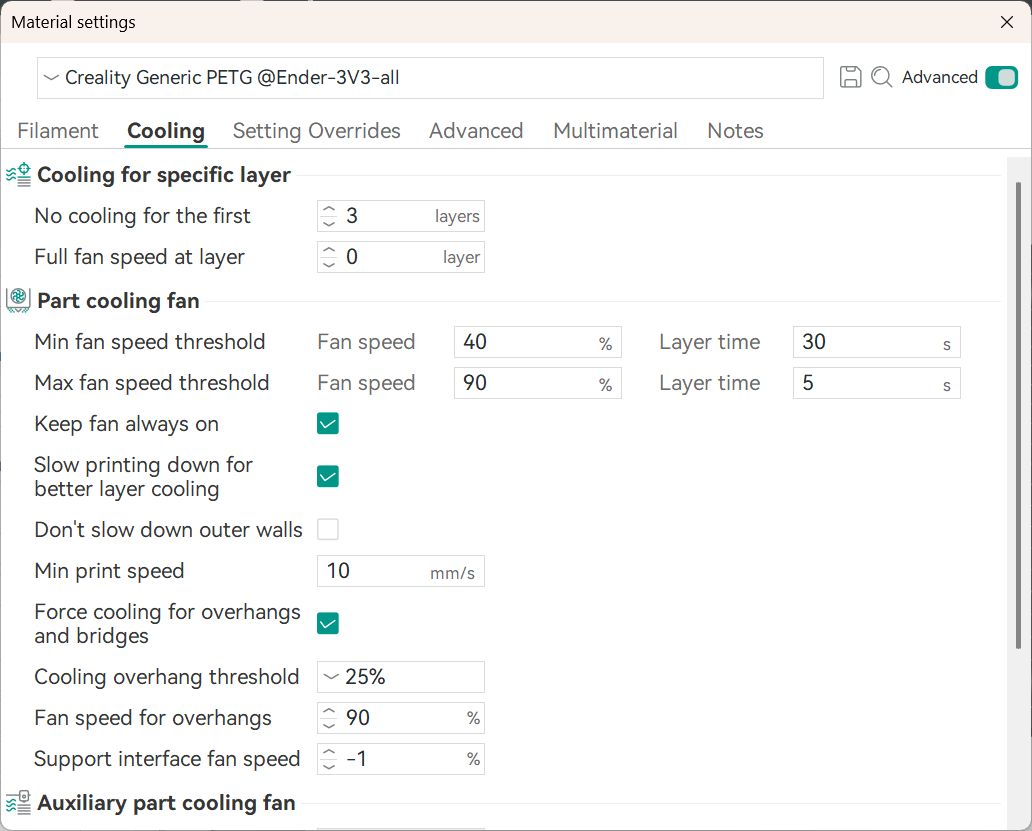Click the Min fan speed threshold label
This screenshot has height=831, width=1032.
click(x=149, y=342)
